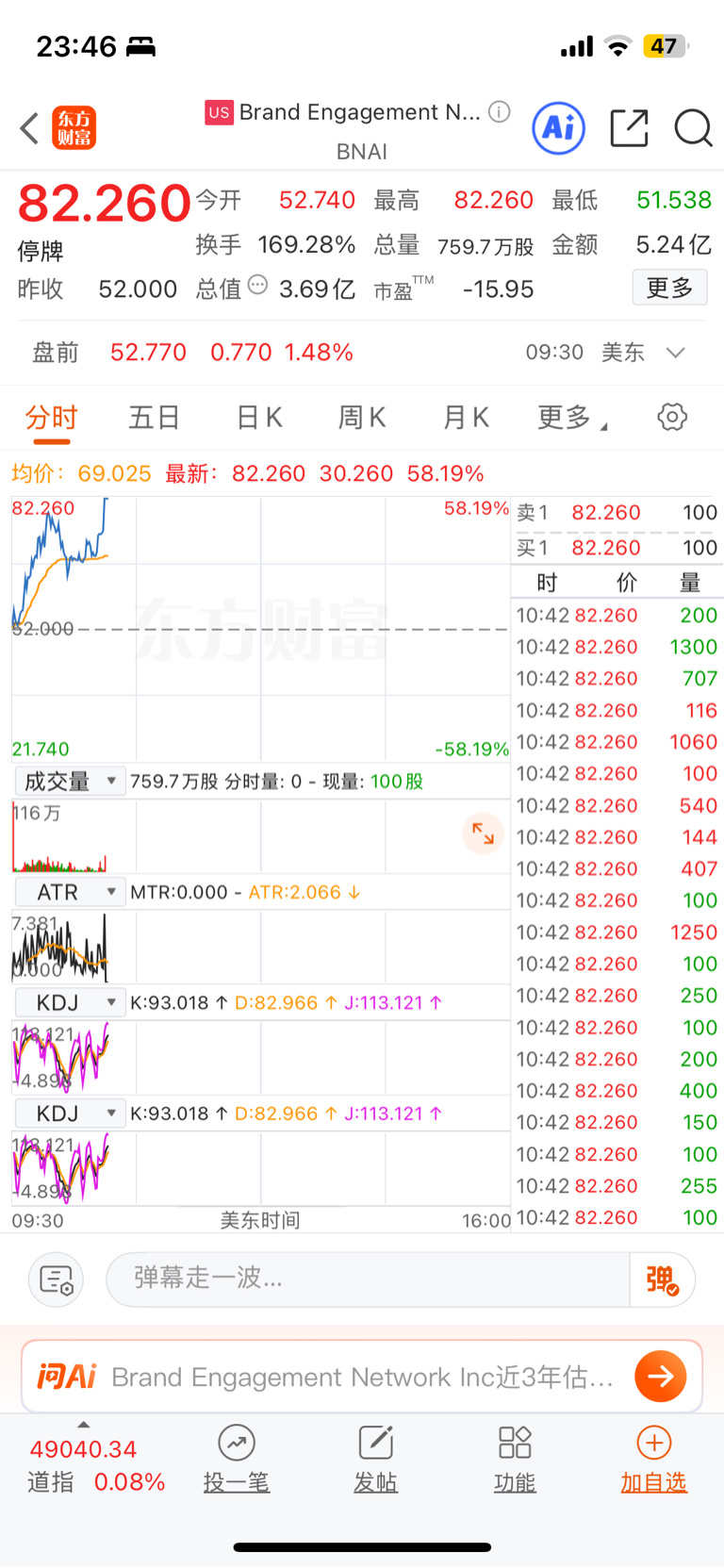Screen dimensions: 724x1568
Task: Tap the 弹 danmaku send icon
Action: click(x=662, y=1279)
